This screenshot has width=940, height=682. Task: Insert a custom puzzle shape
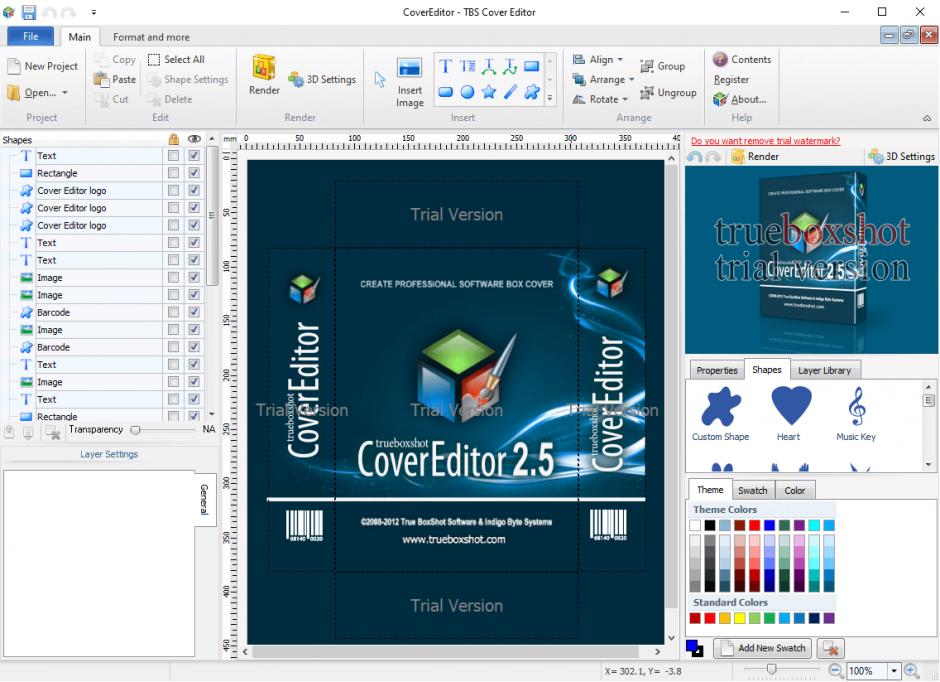[x=532, y=92]
